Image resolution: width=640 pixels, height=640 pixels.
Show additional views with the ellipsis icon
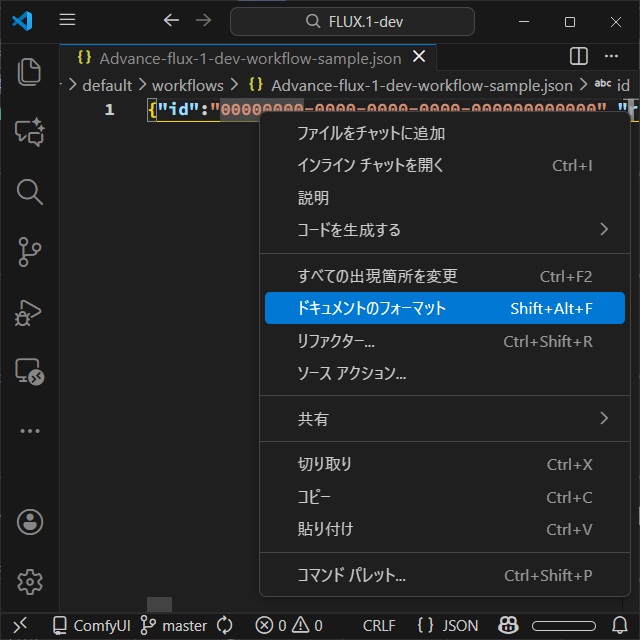[x=29, y=431]
